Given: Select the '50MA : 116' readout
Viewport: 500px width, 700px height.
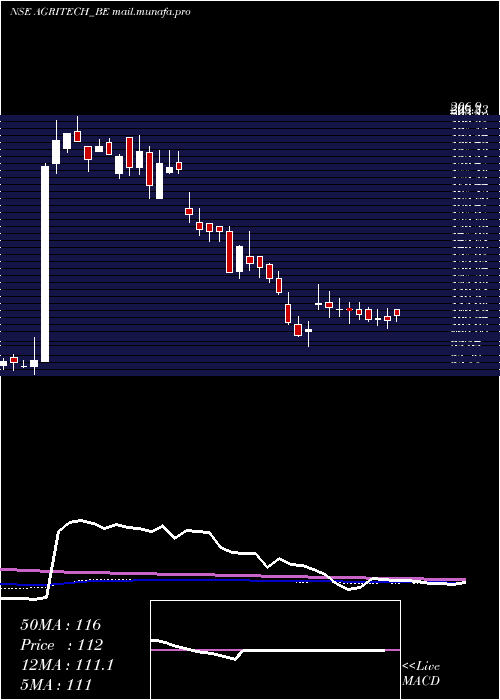Looking at the screenshot, I should pyautogui.click(x=61, y=625).
